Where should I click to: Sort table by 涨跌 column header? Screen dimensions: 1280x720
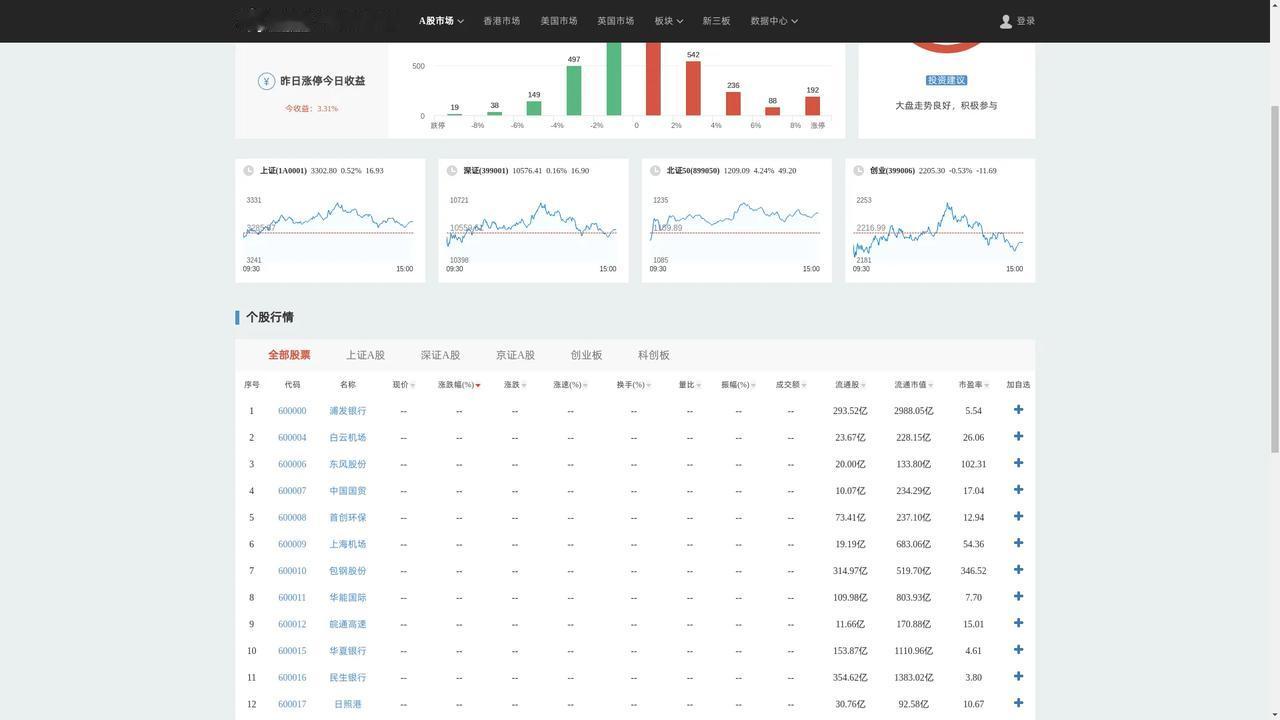tap(515, 385)
